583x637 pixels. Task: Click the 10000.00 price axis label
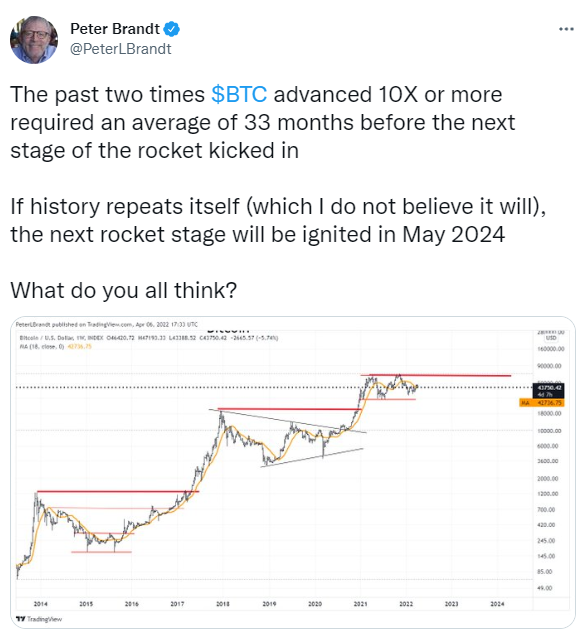pos(549,431)
